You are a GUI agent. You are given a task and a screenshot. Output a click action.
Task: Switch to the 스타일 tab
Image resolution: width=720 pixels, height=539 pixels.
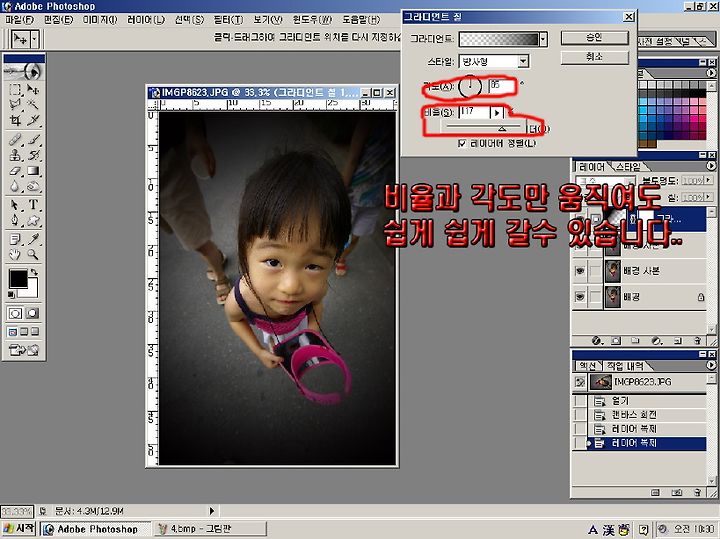point(628,166)
